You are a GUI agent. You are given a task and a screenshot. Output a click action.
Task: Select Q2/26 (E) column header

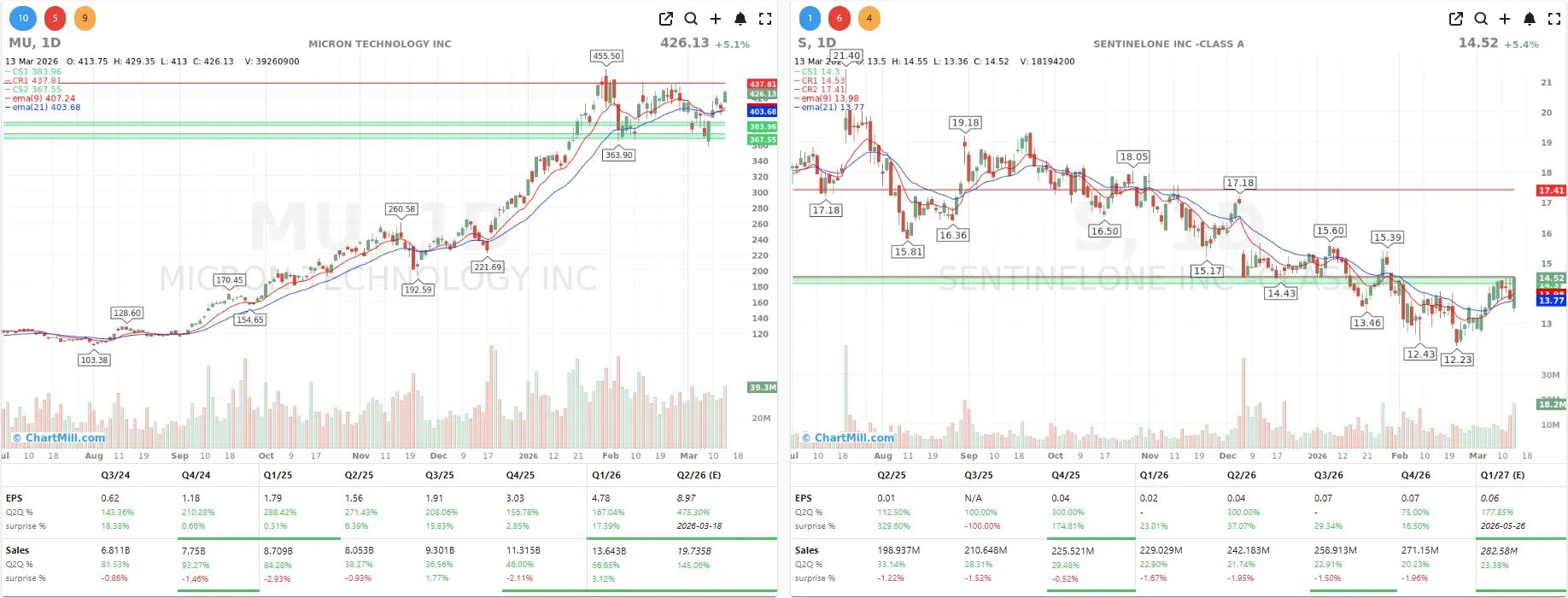tap(699, 475)
